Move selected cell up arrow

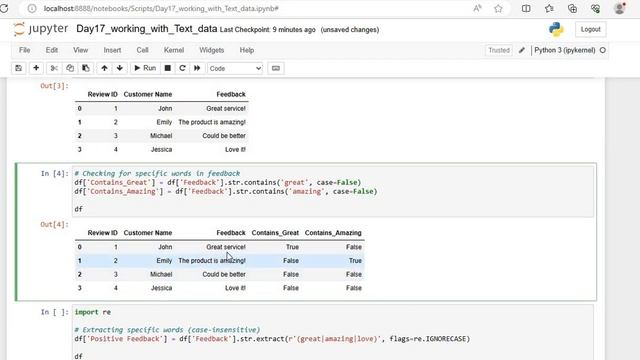(x=104, y=68)
